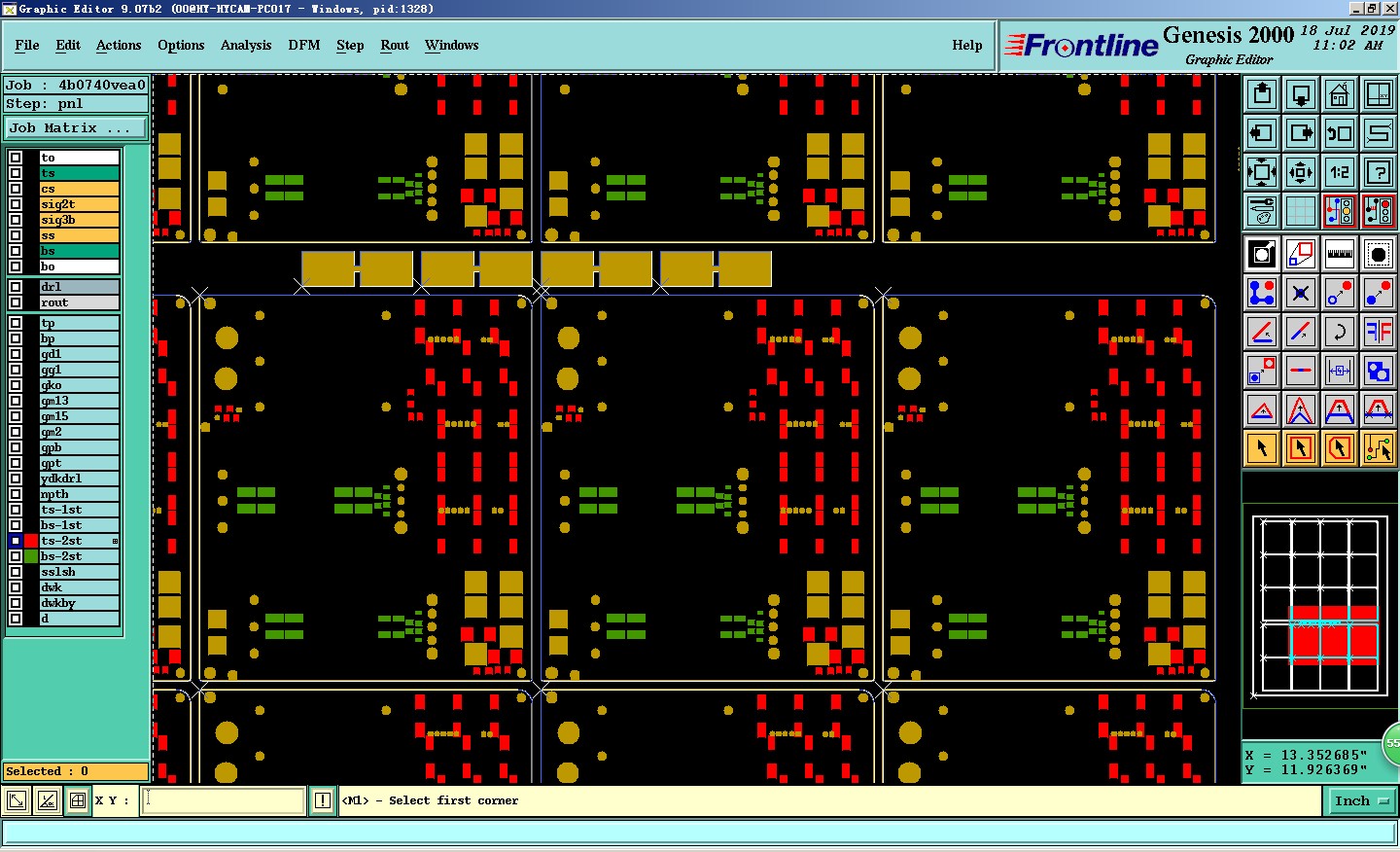Click the home view icon
The height and width of the screenshot is (852, 1400).
pyautogui.click(x=1340, y=94)
